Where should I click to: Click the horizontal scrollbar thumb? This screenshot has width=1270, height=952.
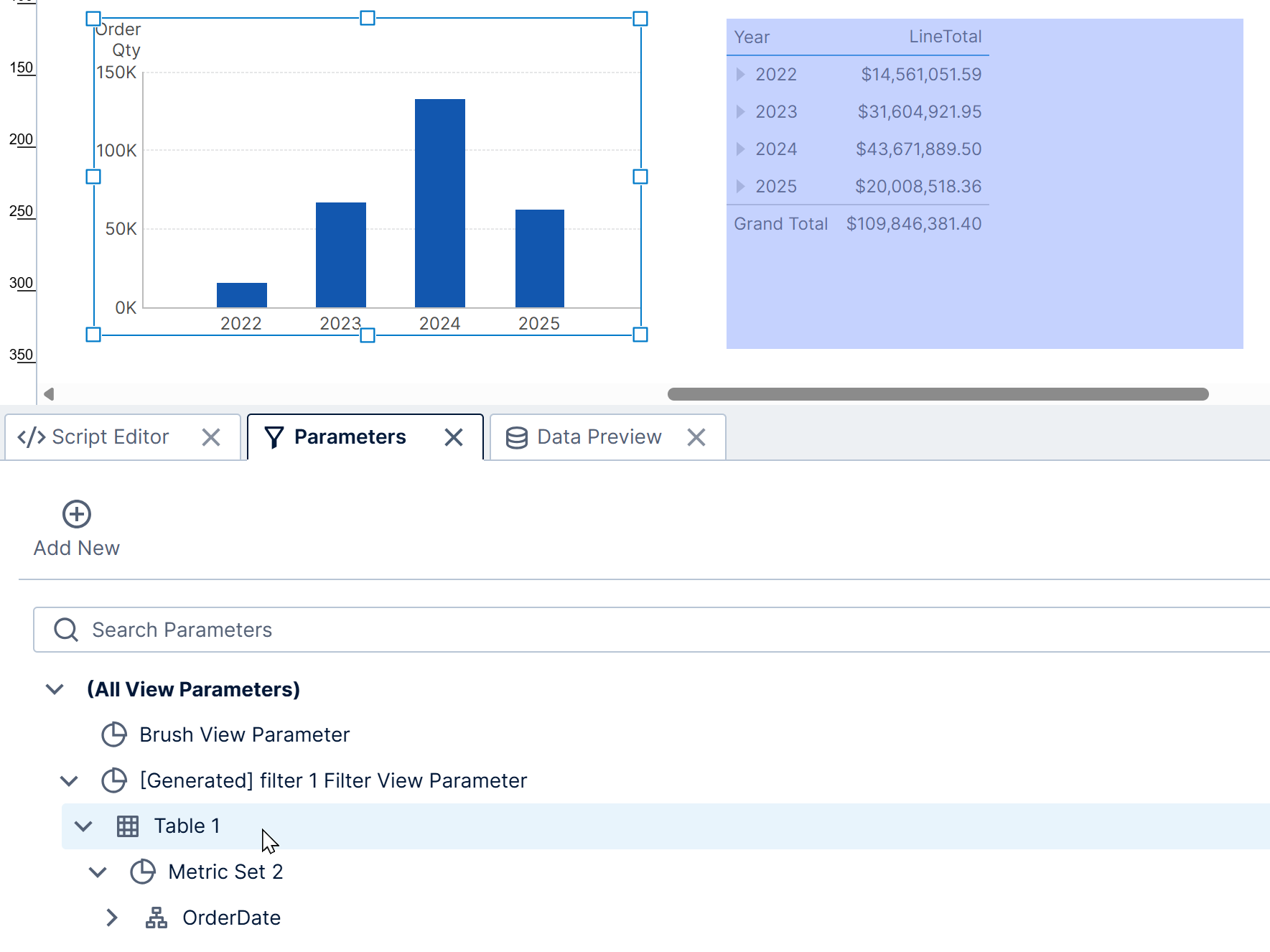point(938,394)
